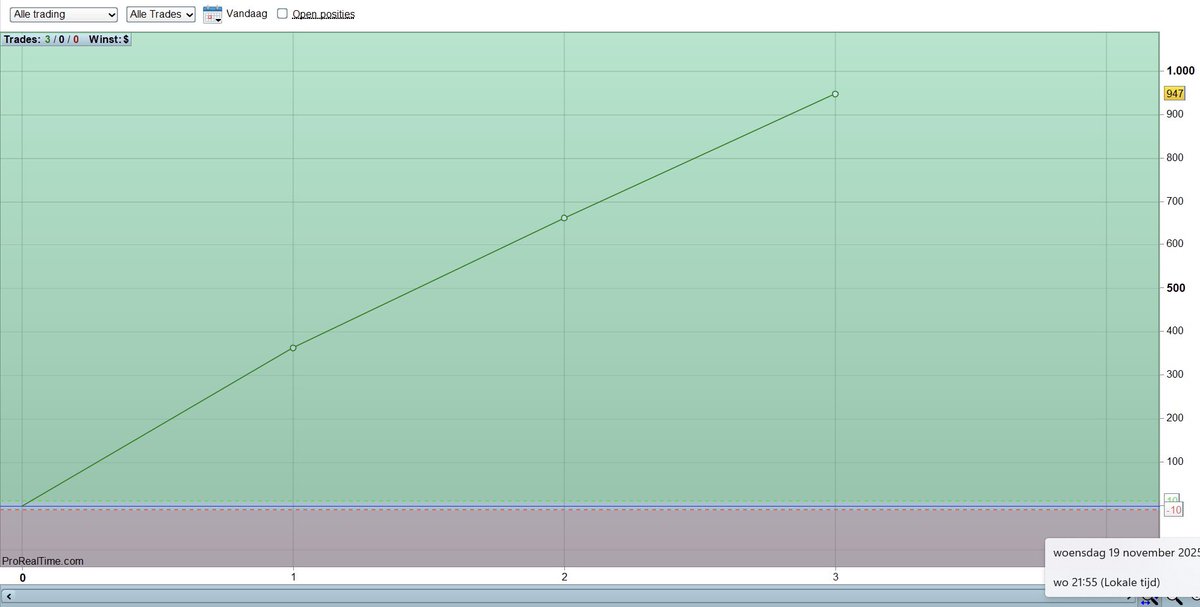Click the yellow 947 value label

point(1174,94)
